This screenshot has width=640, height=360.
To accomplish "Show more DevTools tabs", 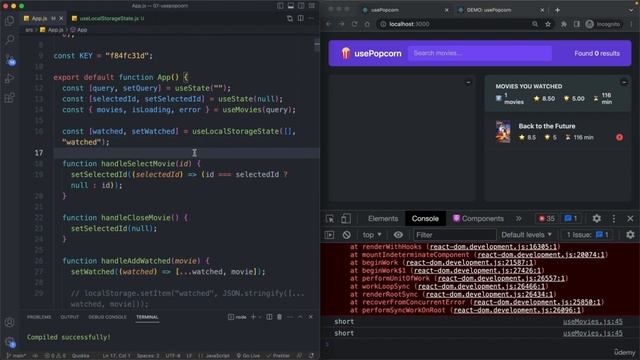I will pyautogui.click(x=518, y=219).
